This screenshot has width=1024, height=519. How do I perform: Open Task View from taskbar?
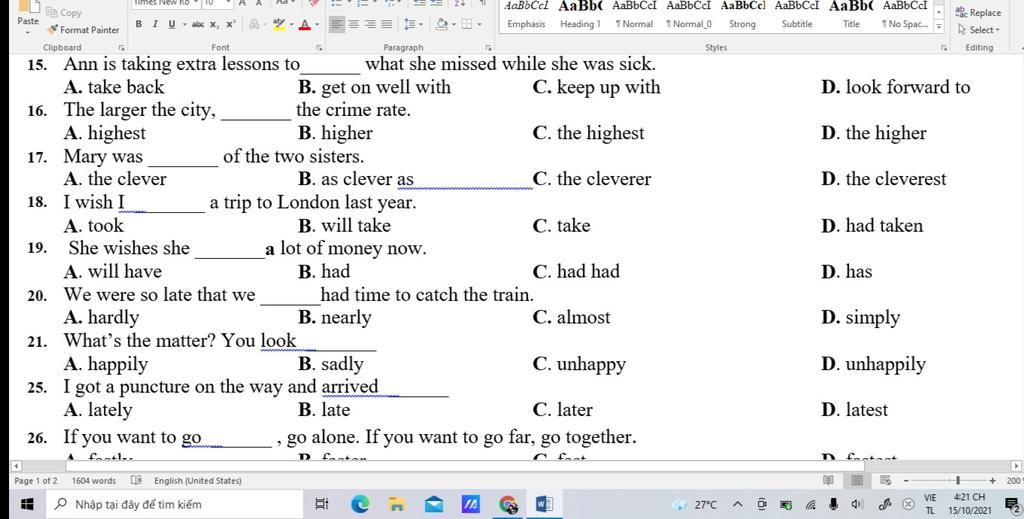(x=322, y=504)
